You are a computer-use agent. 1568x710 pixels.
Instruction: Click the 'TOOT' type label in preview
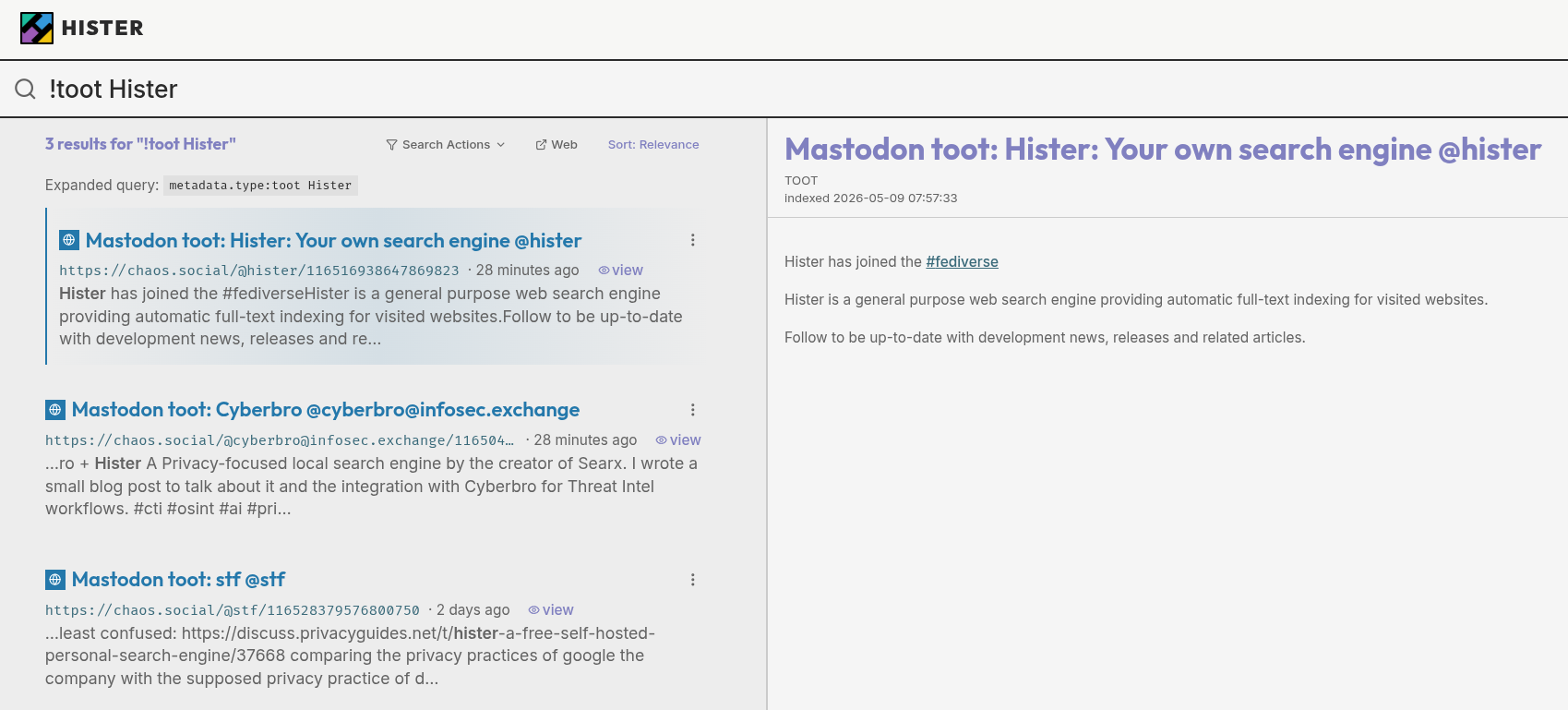(801, 181)
